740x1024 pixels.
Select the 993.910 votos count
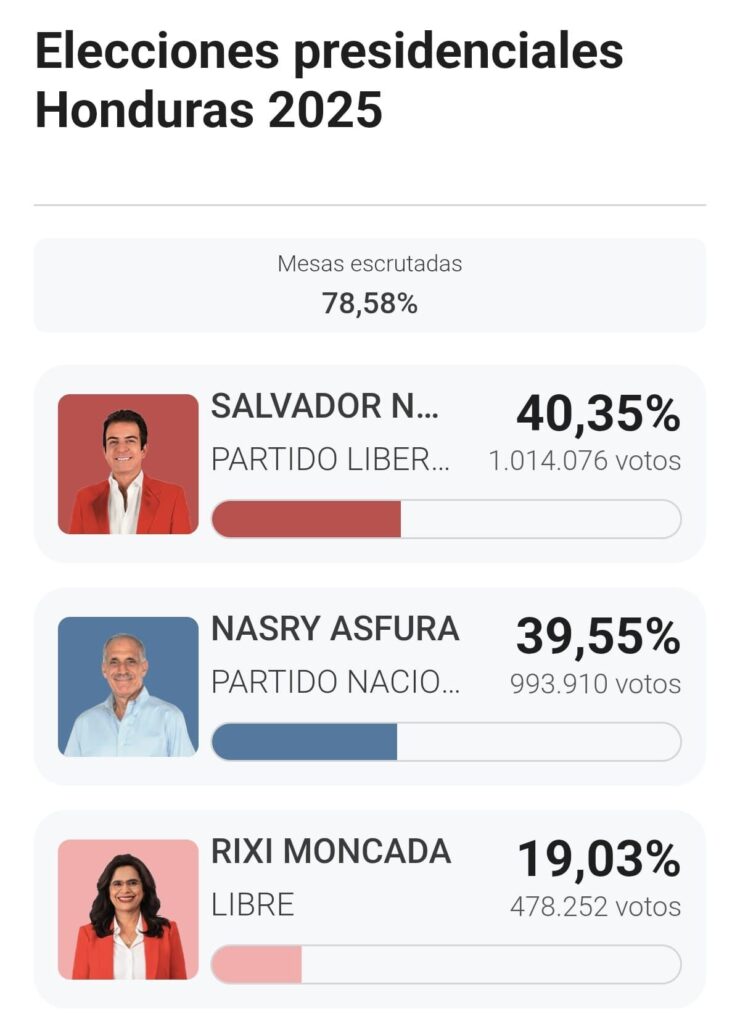click(595, 684)
